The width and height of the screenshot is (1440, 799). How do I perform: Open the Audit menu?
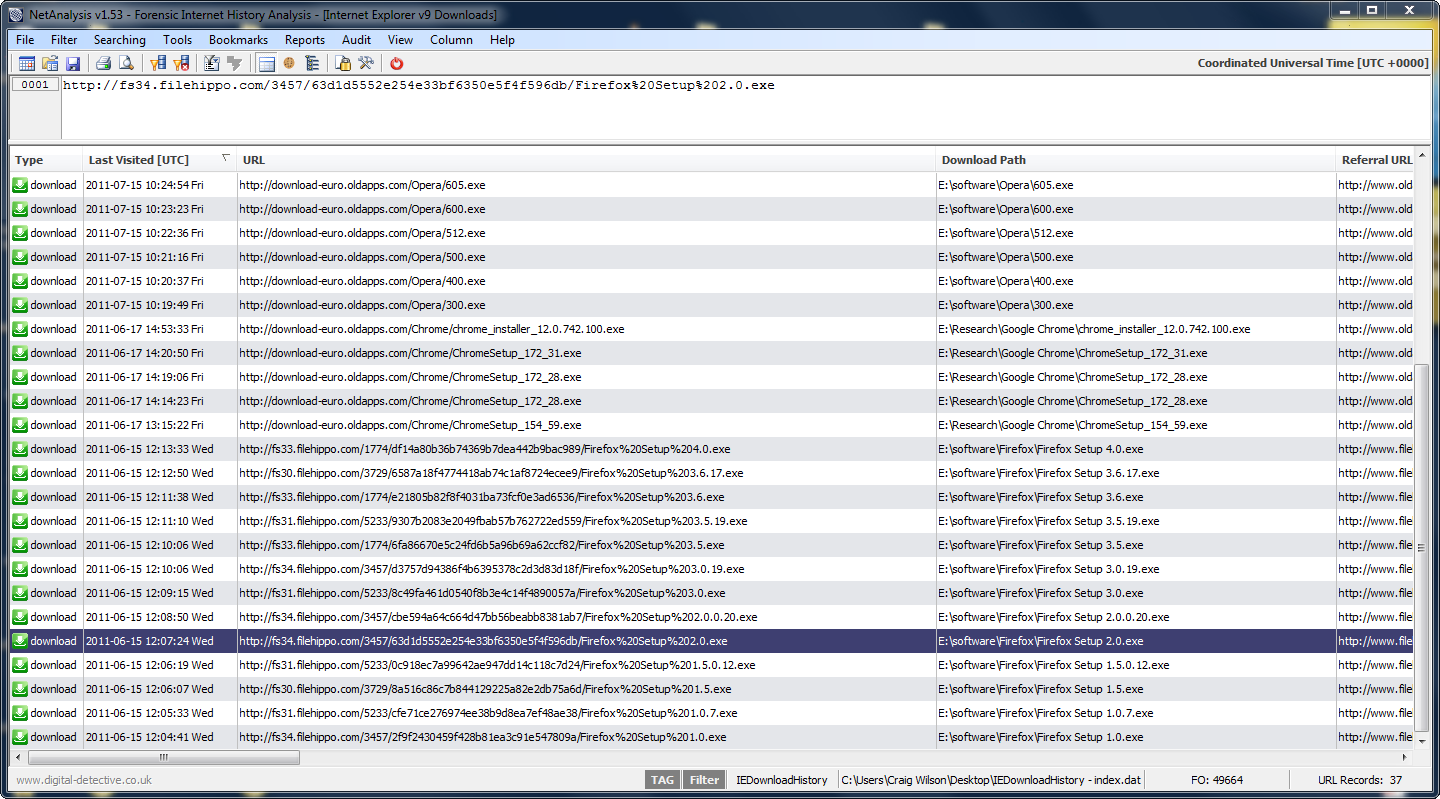[x=356, y=40]
